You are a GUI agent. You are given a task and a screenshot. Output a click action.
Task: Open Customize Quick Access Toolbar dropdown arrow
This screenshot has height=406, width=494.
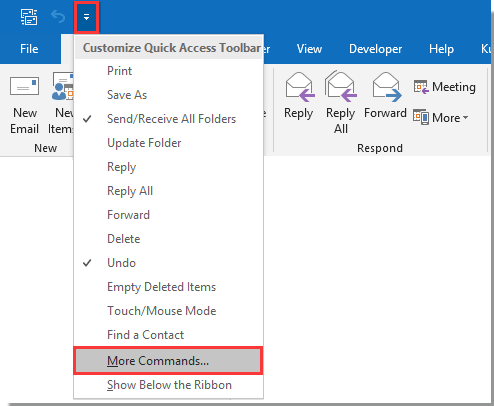(86, 17)
